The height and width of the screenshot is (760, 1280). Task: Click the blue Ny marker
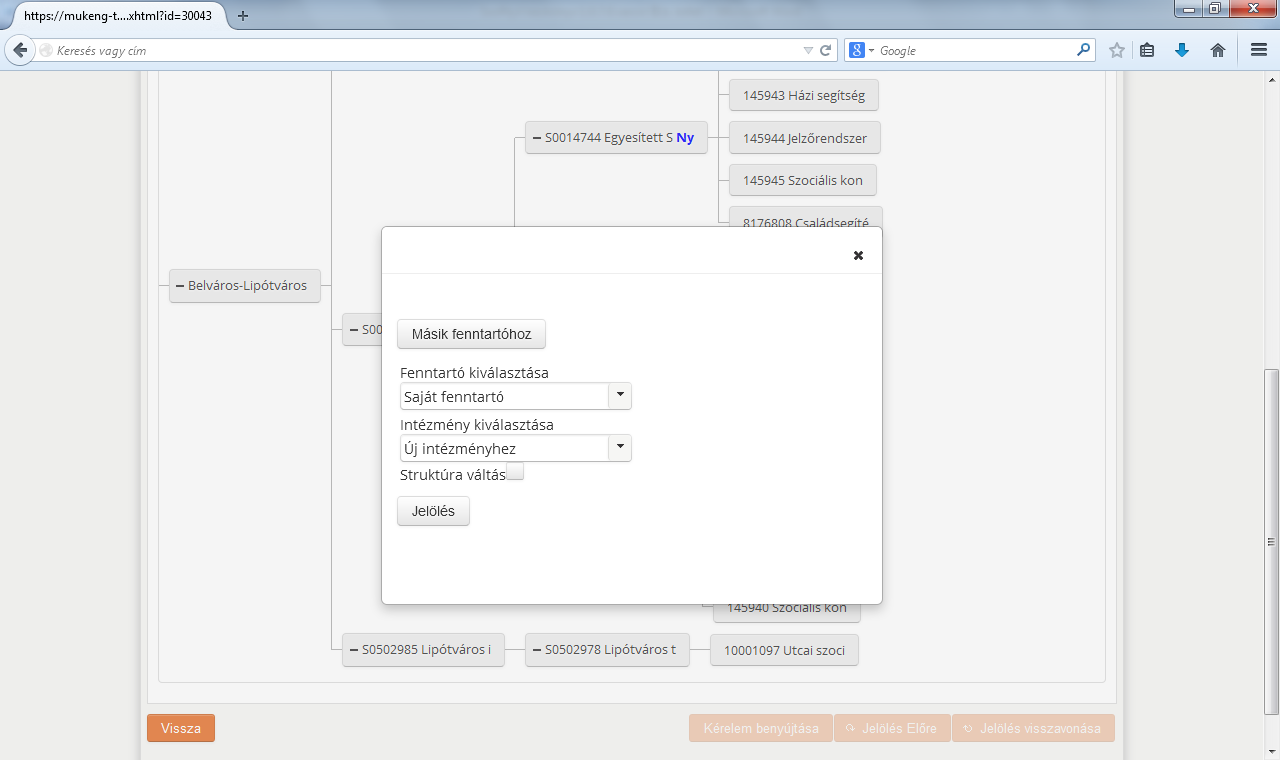[x=685, y=138]
